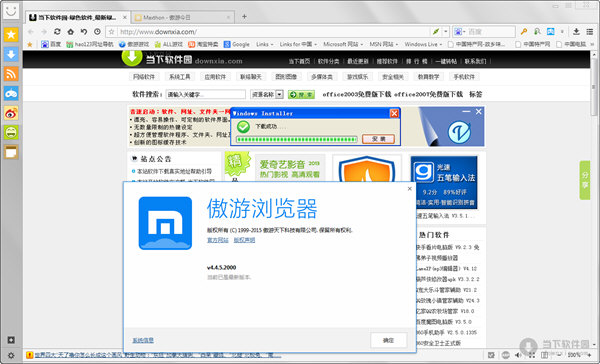Open the 百度 bookmark
The height and width of the screenshot is (364, 600).
[51, 44]
